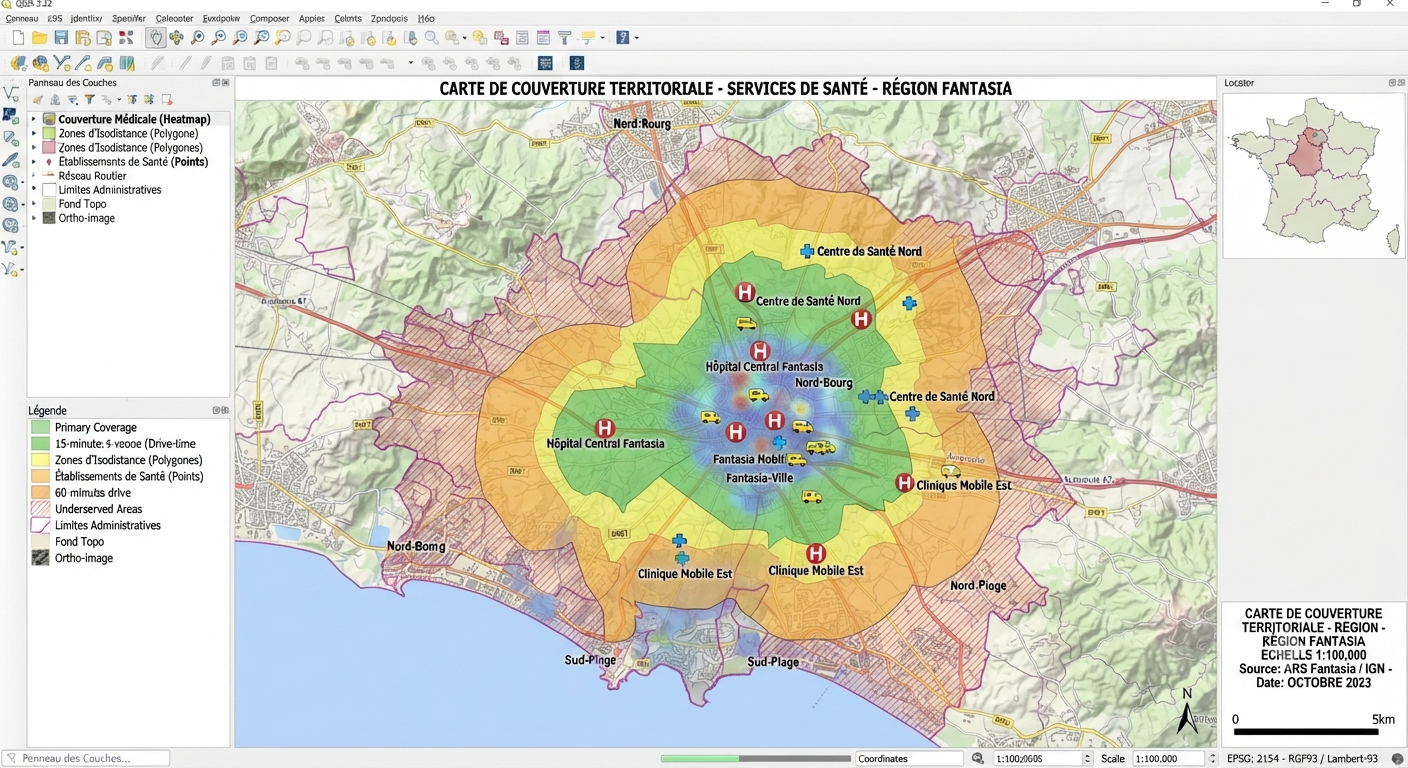Expand the Limites Administratives layer in layers panel
The image size is (1408, 768).
click(33, 189)
